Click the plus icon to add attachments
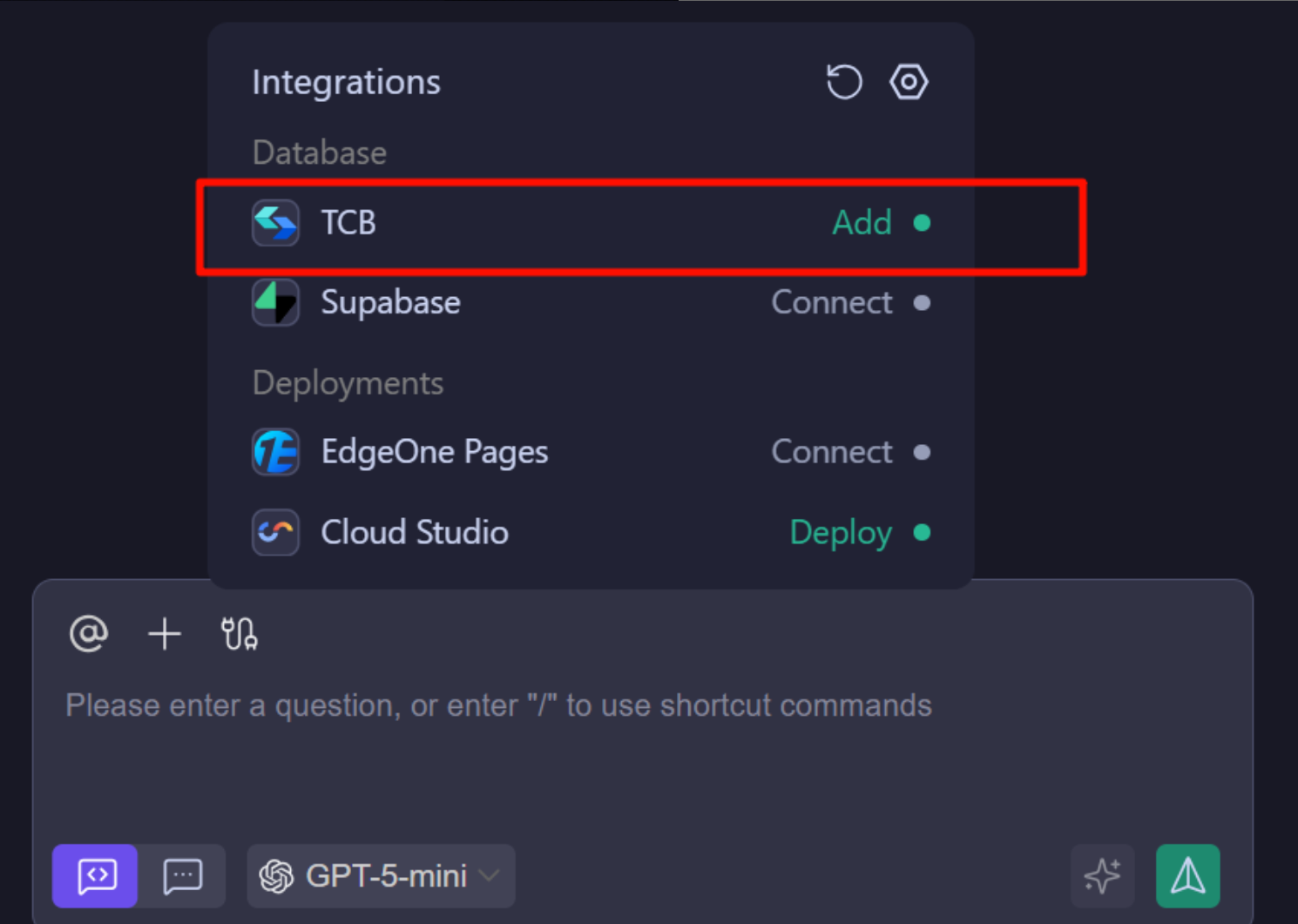 click(164, 634)
